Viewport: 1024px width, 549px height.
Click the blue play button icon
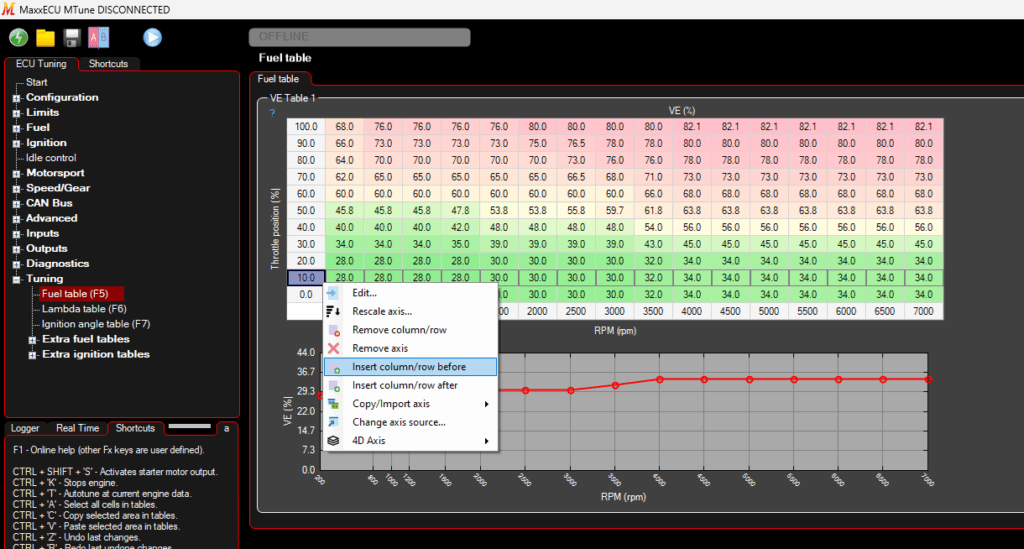click(x=152, y=38)
